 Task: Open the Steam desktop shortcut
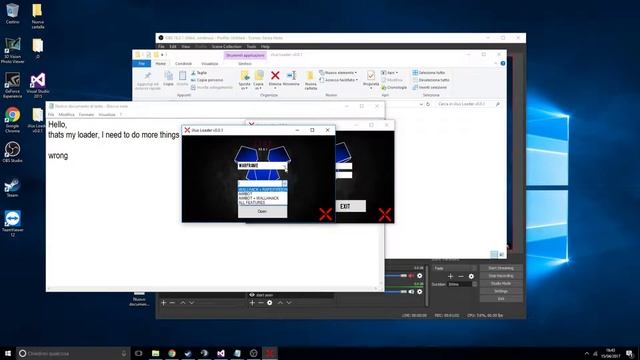[12, 187]
